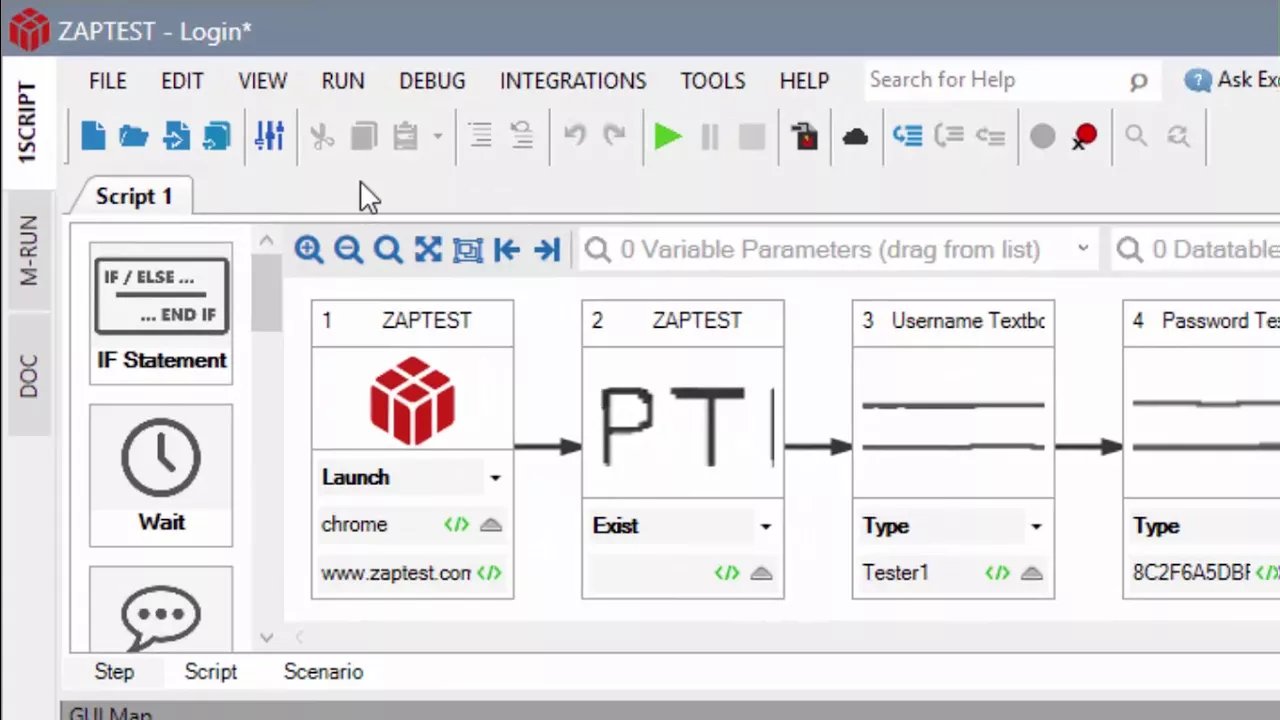Click the Copy icon in the toolbar
The image size is (1280, 720).
(x=363, y=136)
